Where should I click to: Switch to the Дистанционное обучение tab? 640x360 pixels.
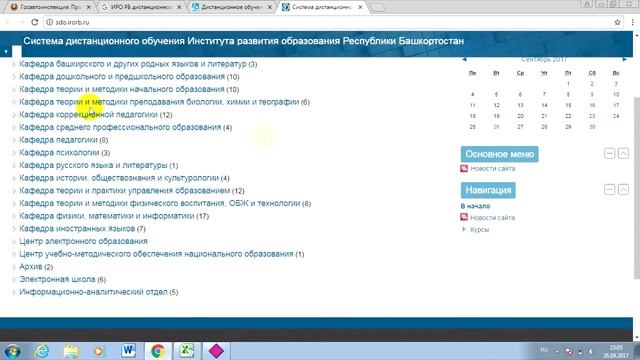point(231,7)
